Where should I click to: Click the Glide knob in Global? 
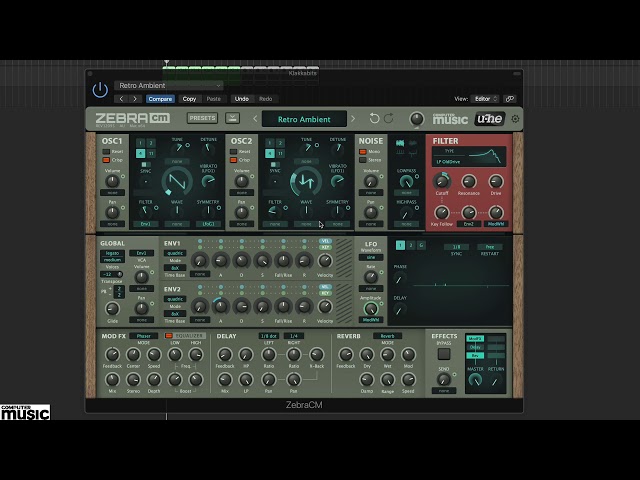coord(112,309)
